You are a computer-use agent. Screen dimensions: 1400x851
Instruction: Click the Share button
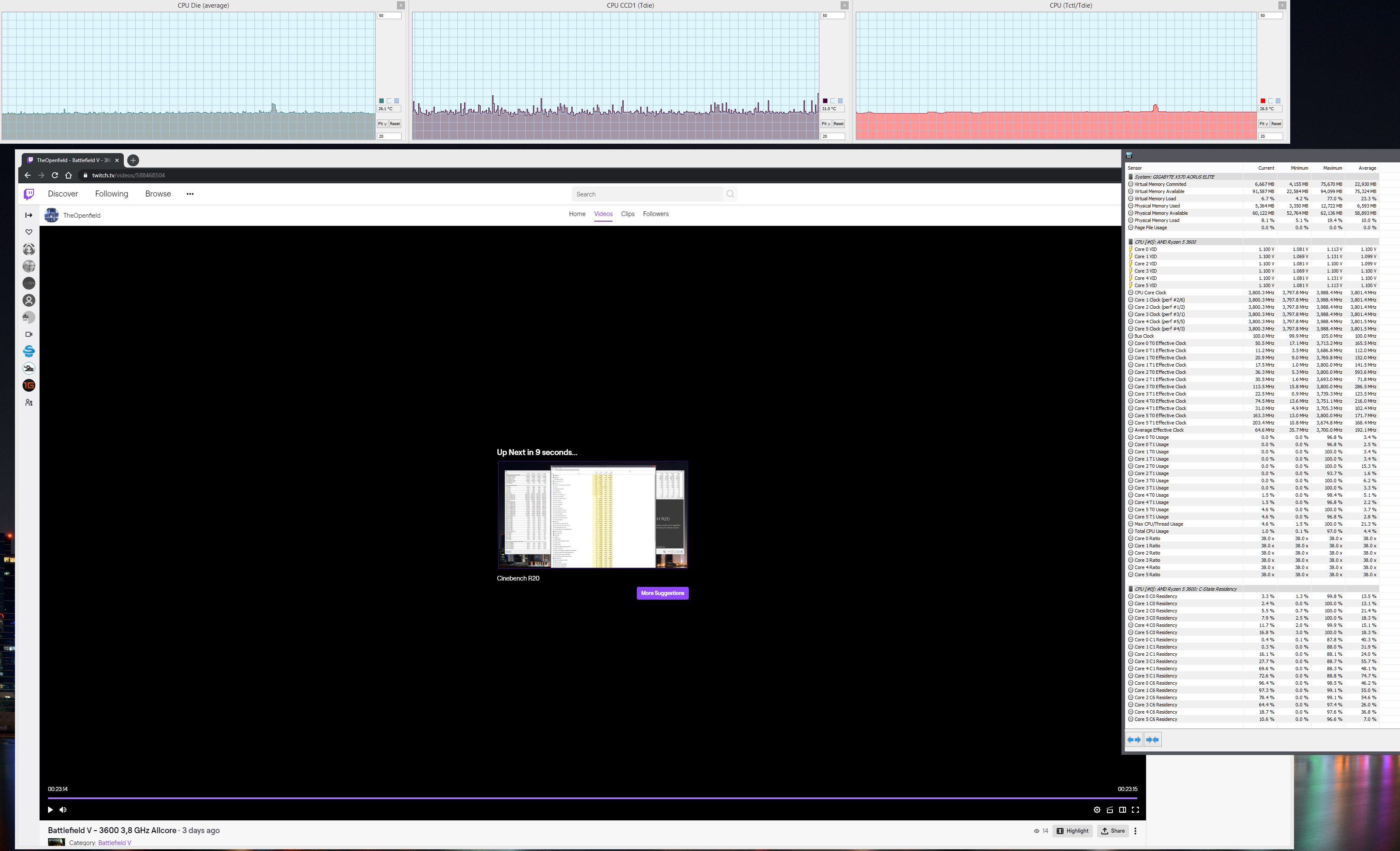[1112, 831]
